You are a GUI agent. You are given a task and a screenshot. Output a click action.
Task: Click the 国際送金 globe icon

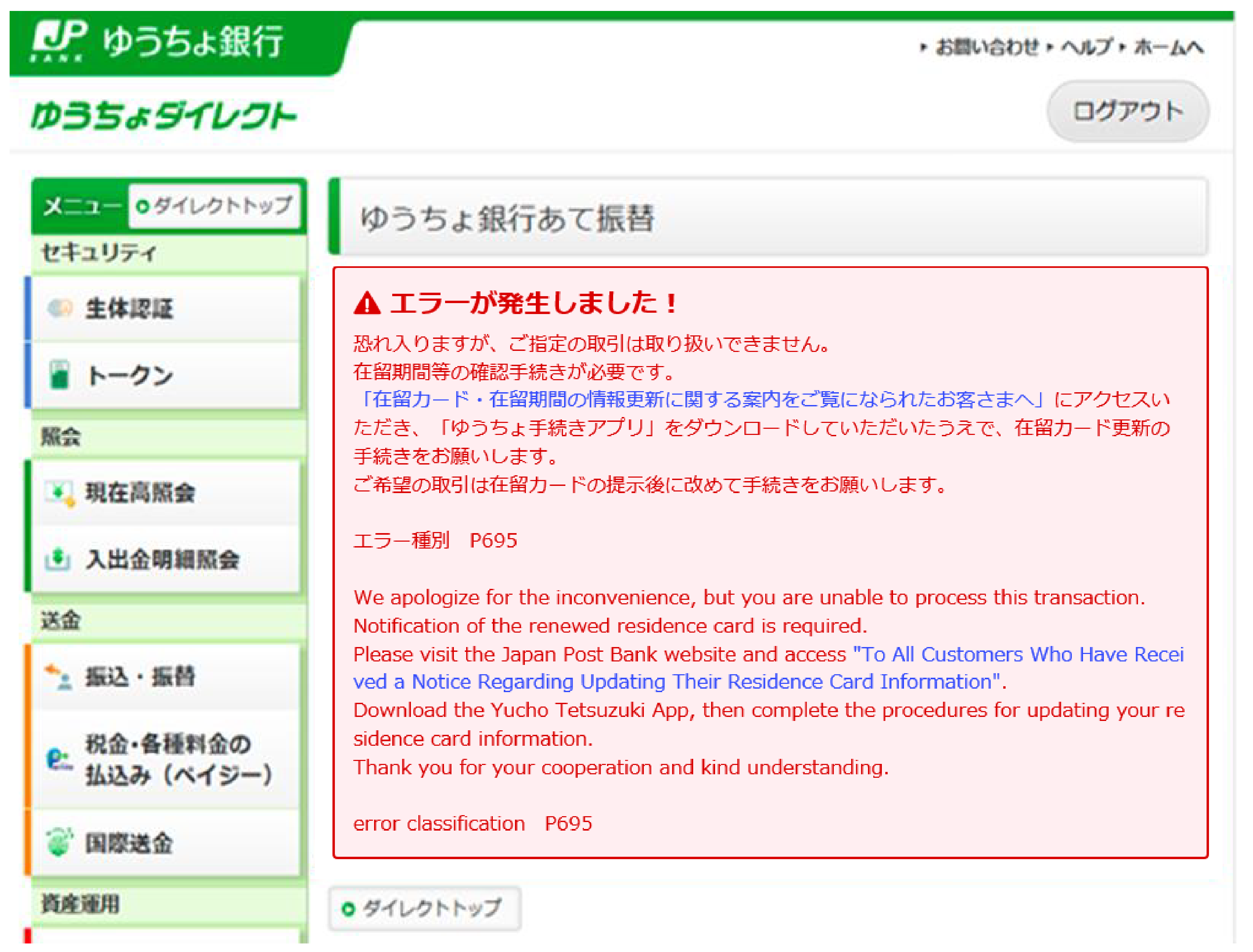(x=59, y=843)
